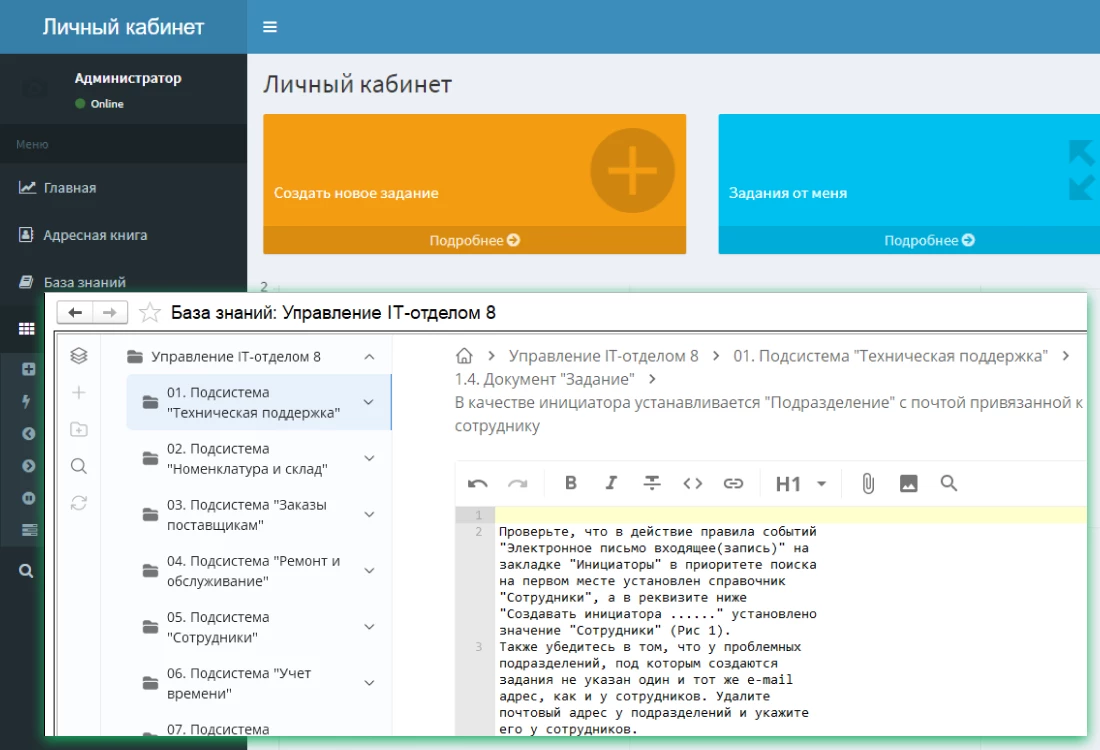Insert code block using brackets icon

coord(692,483)
